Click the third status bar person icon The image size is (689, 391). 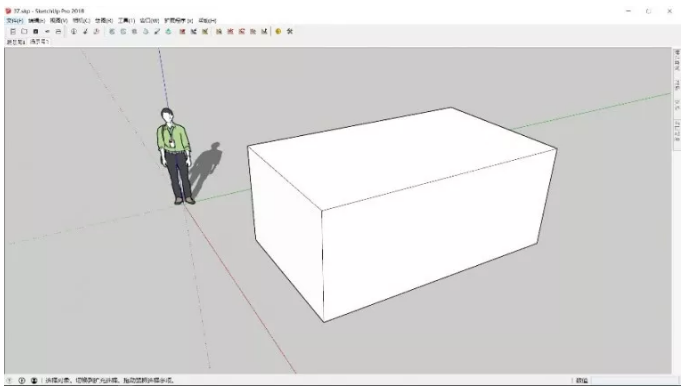pyautogui.click(x=34, y=380)
